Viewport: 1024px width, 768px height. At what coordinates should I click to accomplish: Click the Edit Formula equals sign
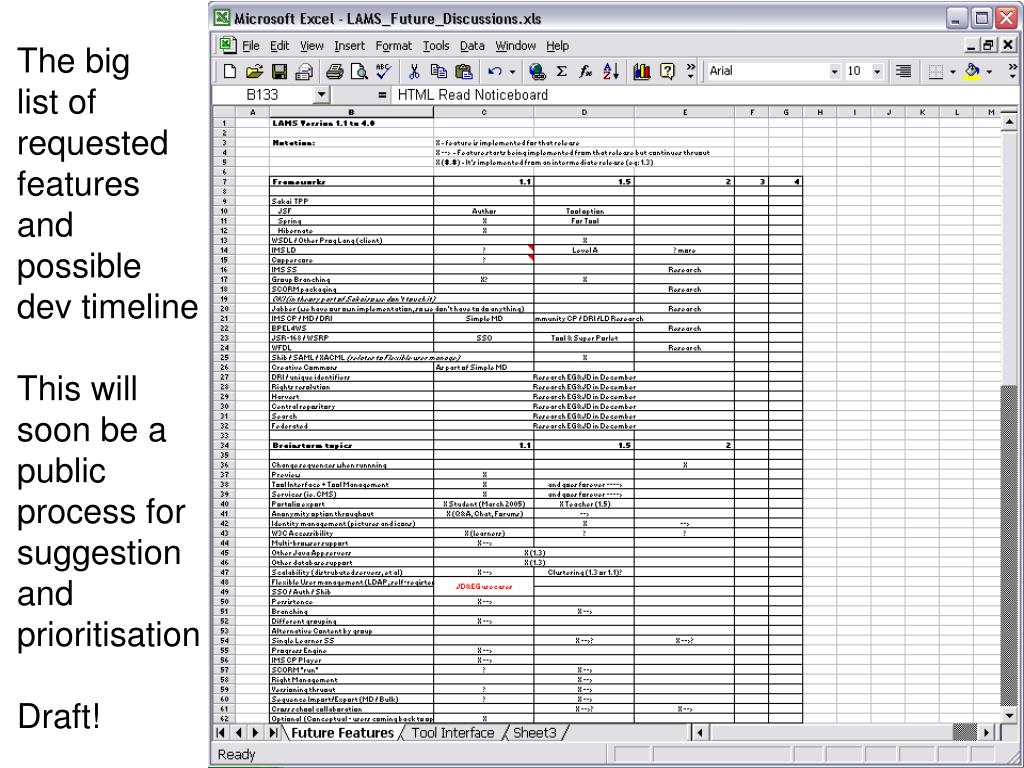[382, 95]
